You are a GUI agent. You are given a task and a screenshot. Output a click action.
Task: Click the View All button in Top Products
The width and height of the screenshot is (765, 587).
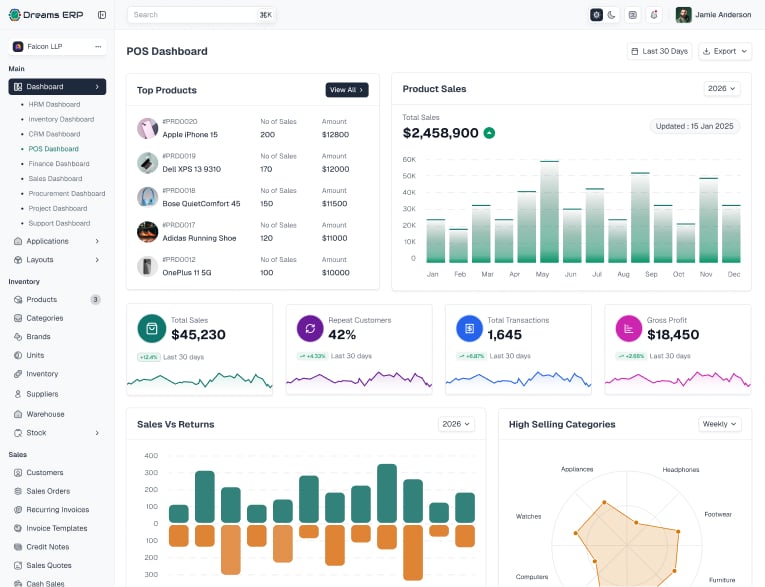(x=347, y=90)
